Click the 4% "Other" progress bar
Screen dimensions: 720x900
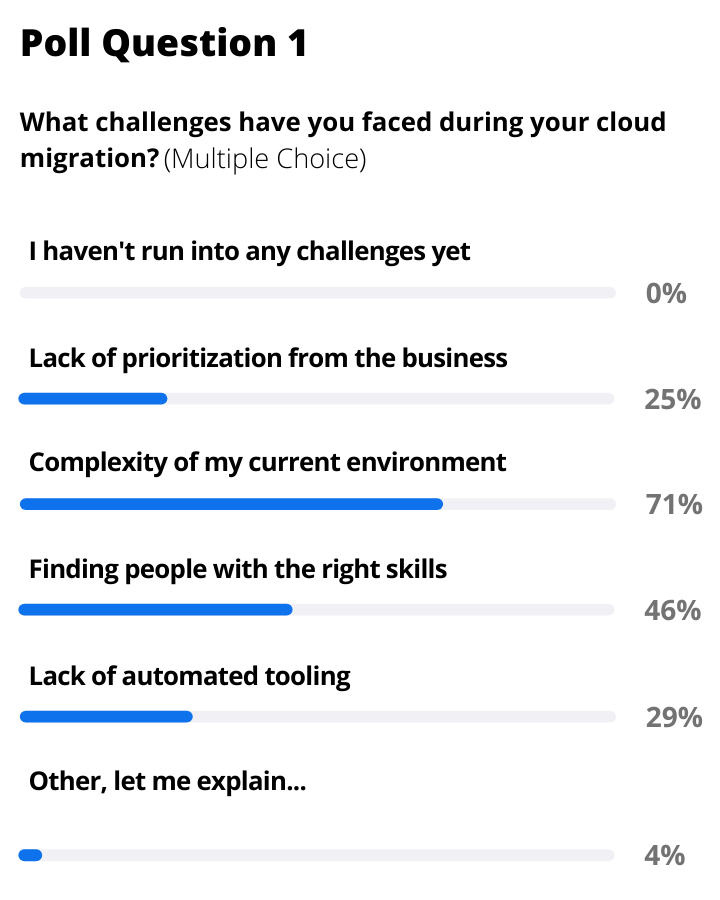point(317,855)
